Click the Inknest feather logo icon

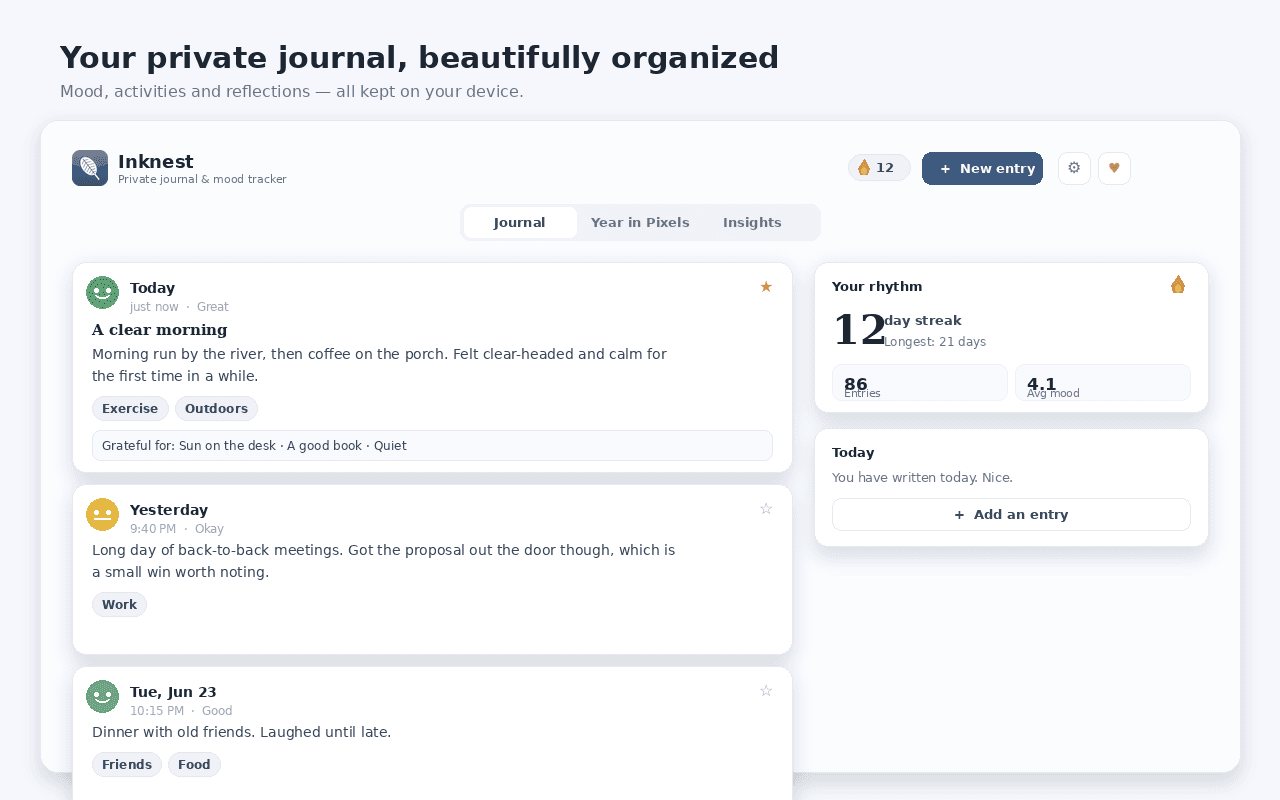point(90,168)
